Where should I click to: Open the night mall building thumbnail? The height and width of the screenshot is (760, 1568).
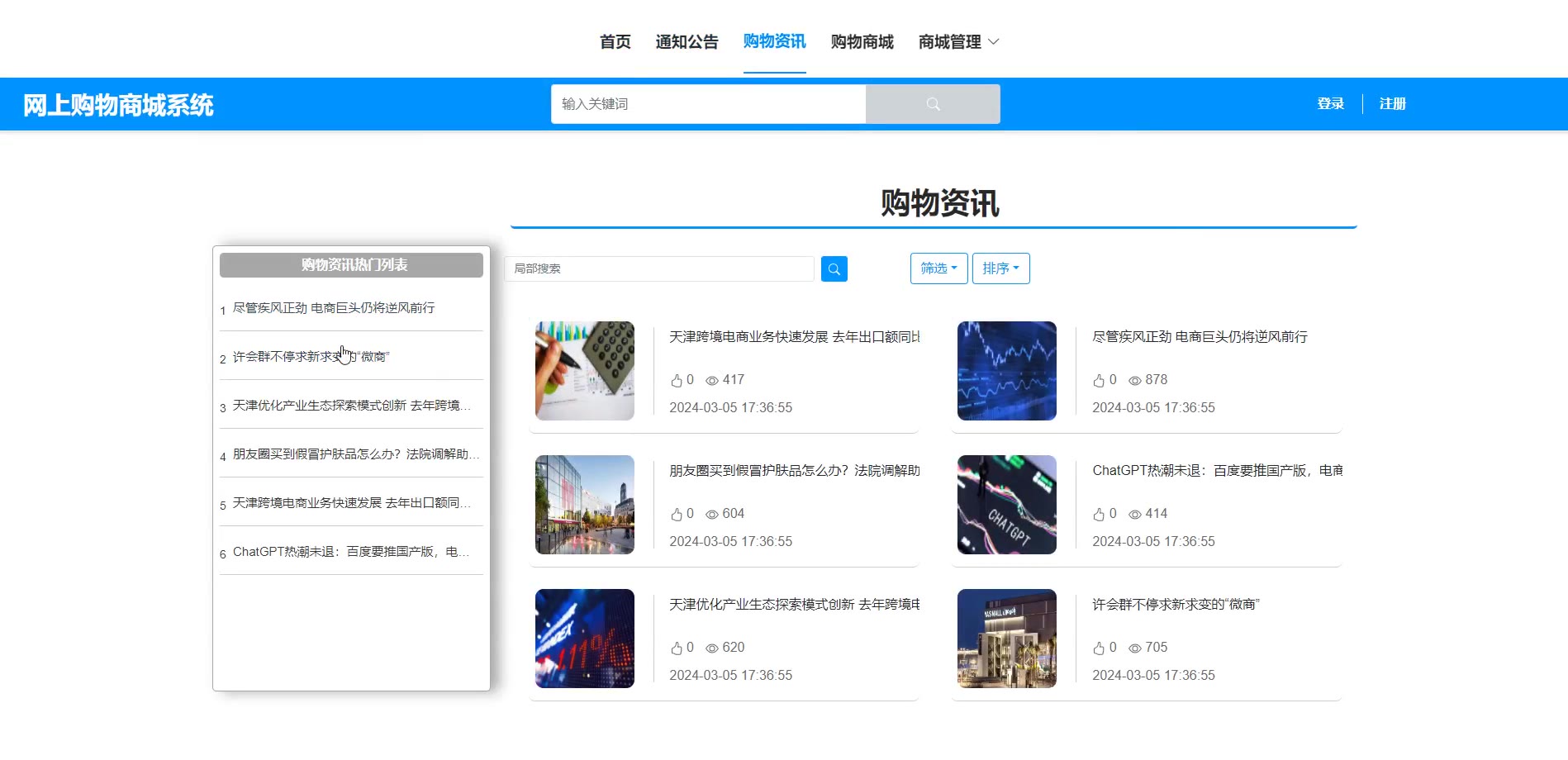(1007, 639)
